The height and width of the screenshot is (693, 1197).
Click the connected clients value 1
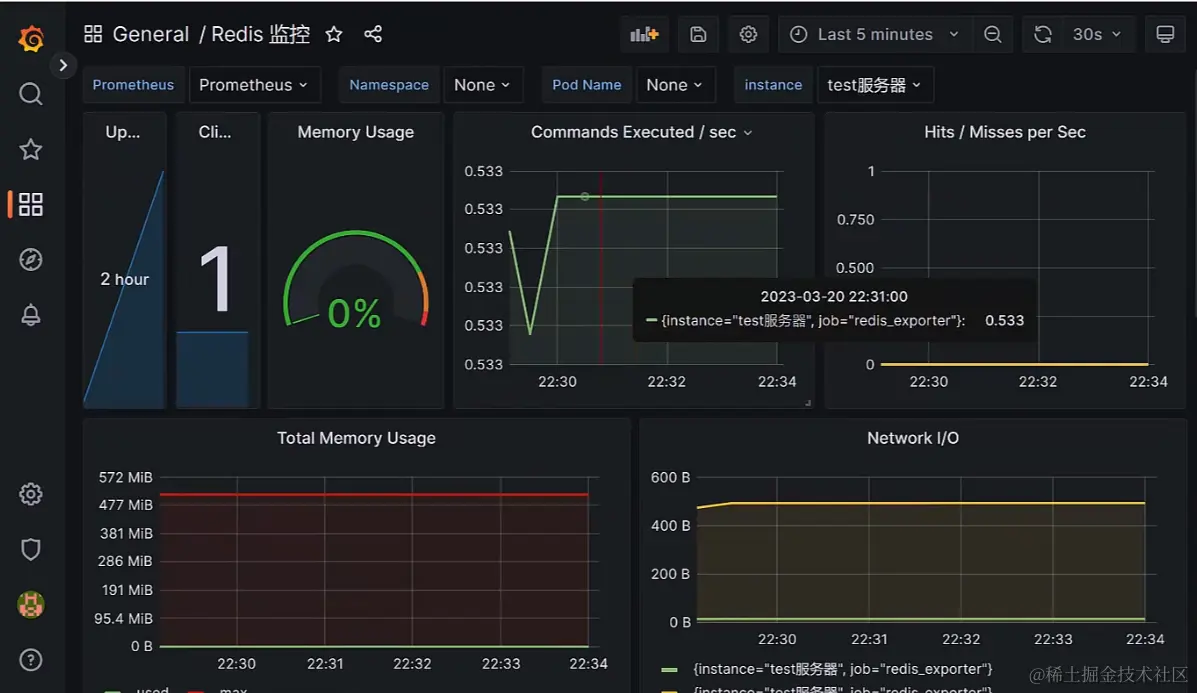(215, 279)
